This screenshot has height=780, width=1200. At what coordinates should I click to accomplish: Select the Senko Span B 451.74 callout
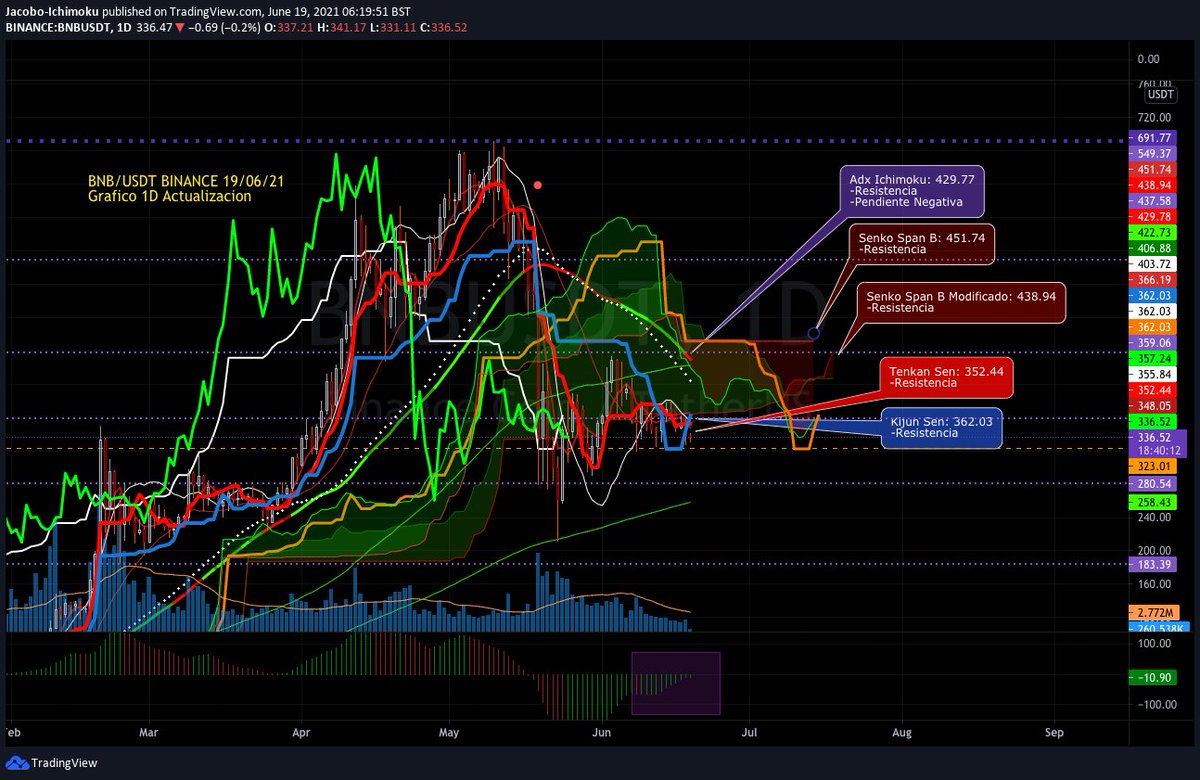click(921, 243)
